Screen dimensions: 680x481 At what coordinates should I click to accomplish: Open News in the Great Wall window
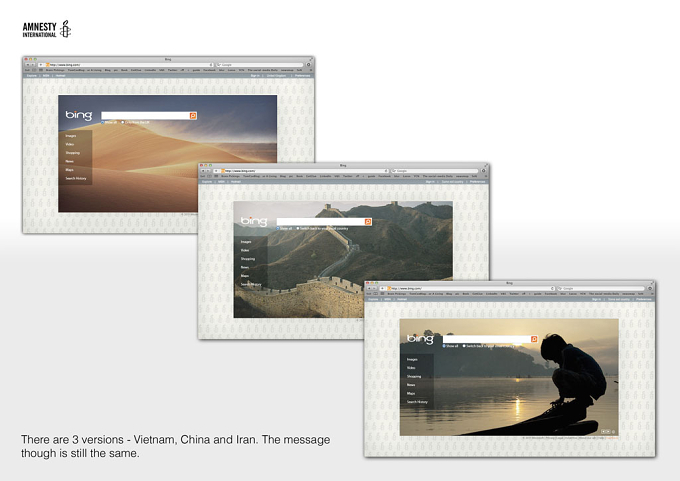[245, 267]
